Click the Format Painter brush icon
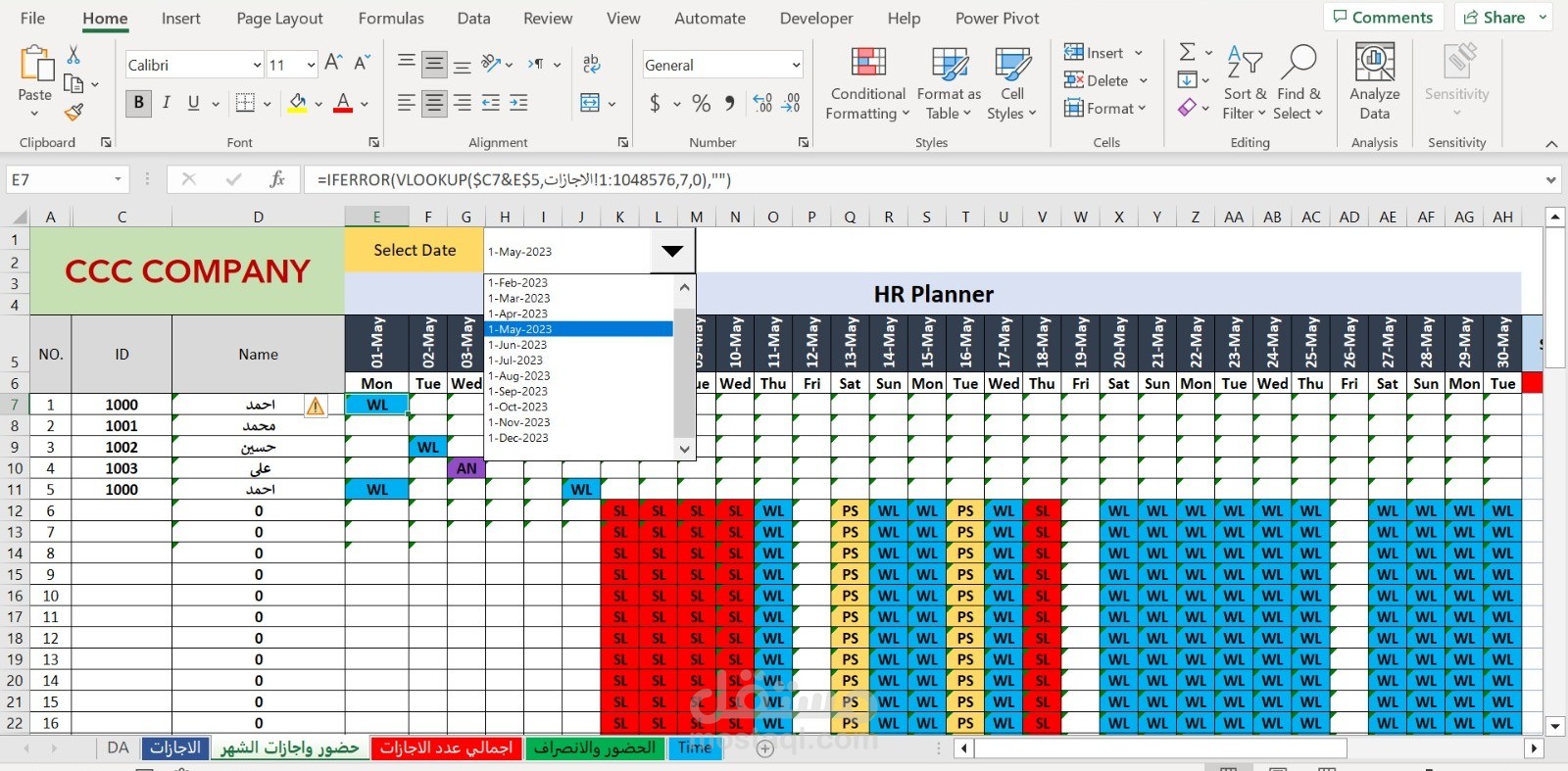1568x771 pixels. click(x=73, y=112)
